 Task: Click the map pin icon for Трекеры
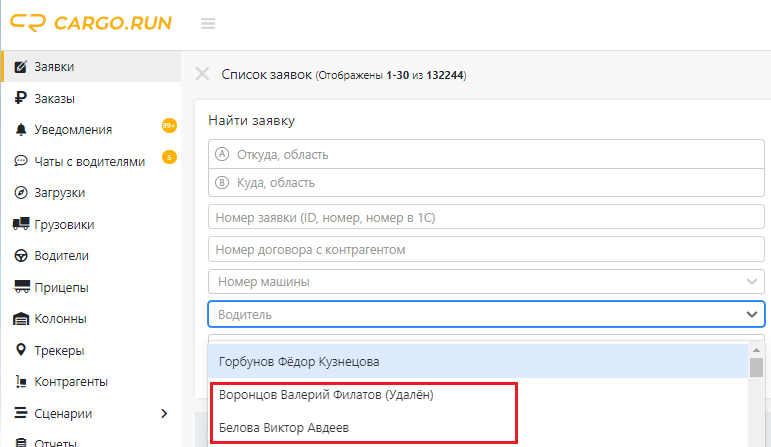click(20, 350)
